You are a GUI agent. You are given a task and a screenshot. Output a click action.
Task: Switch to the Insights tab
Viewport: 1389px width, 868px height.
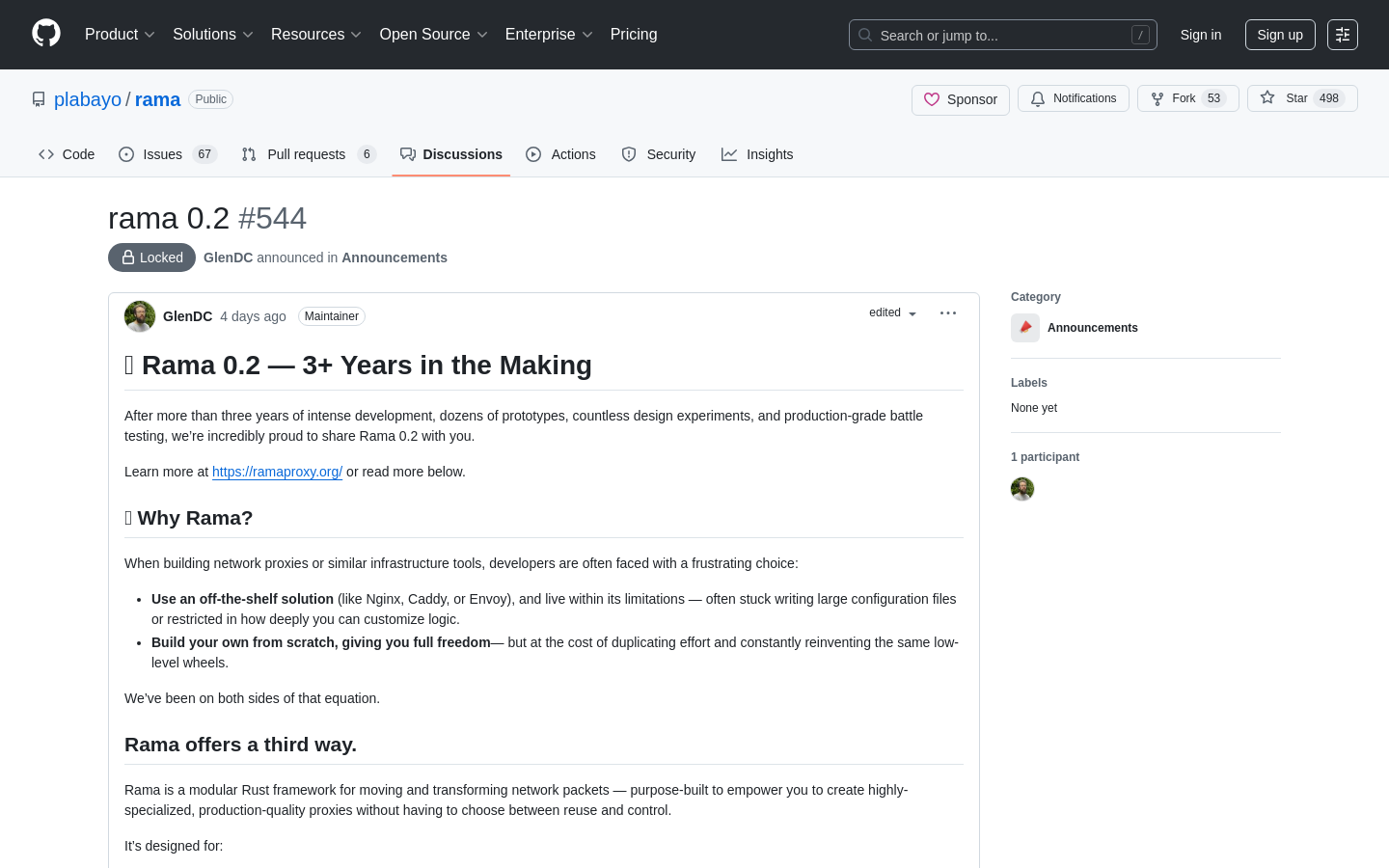(757, 154)
